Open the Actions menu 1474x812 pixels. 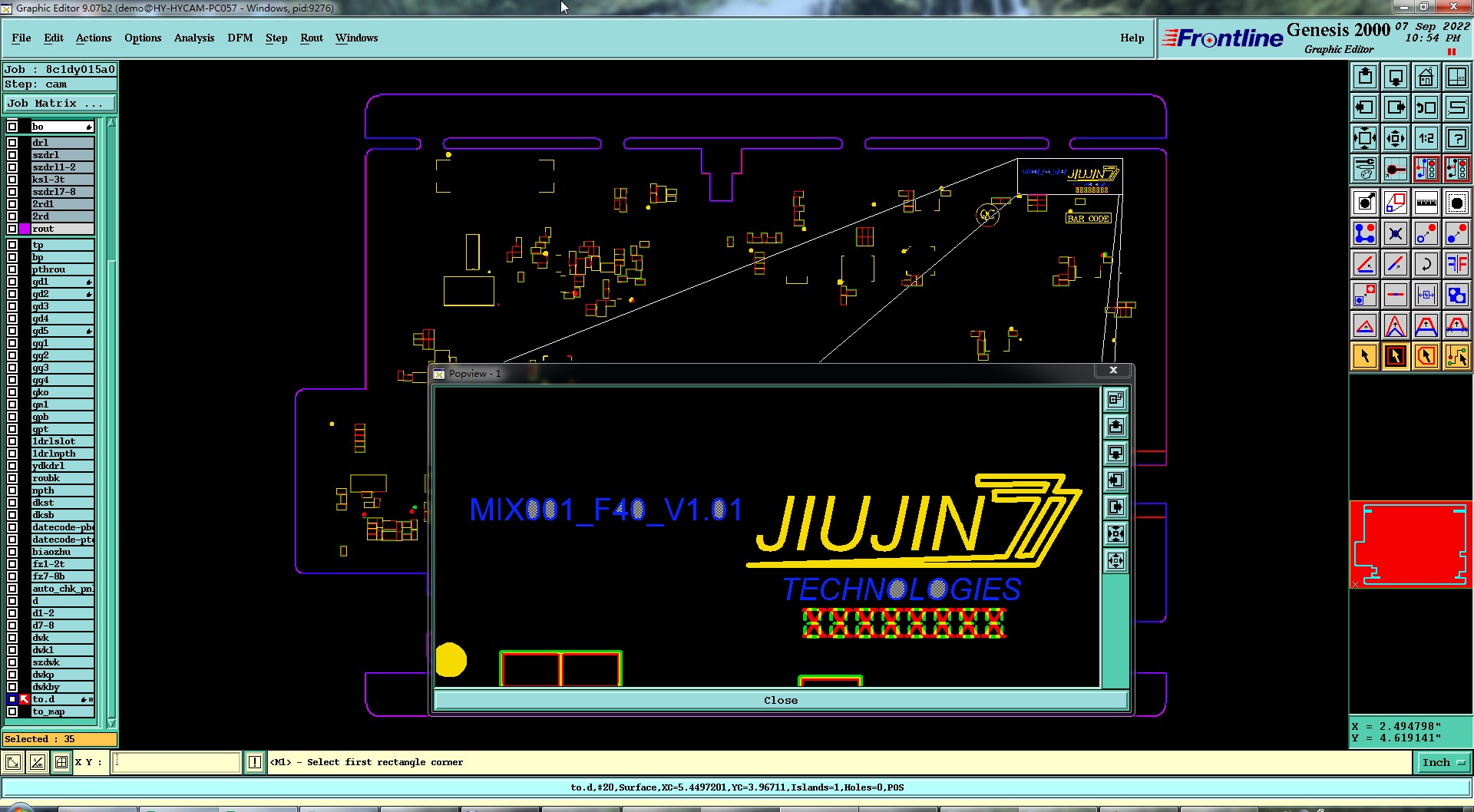pos(94,38)
